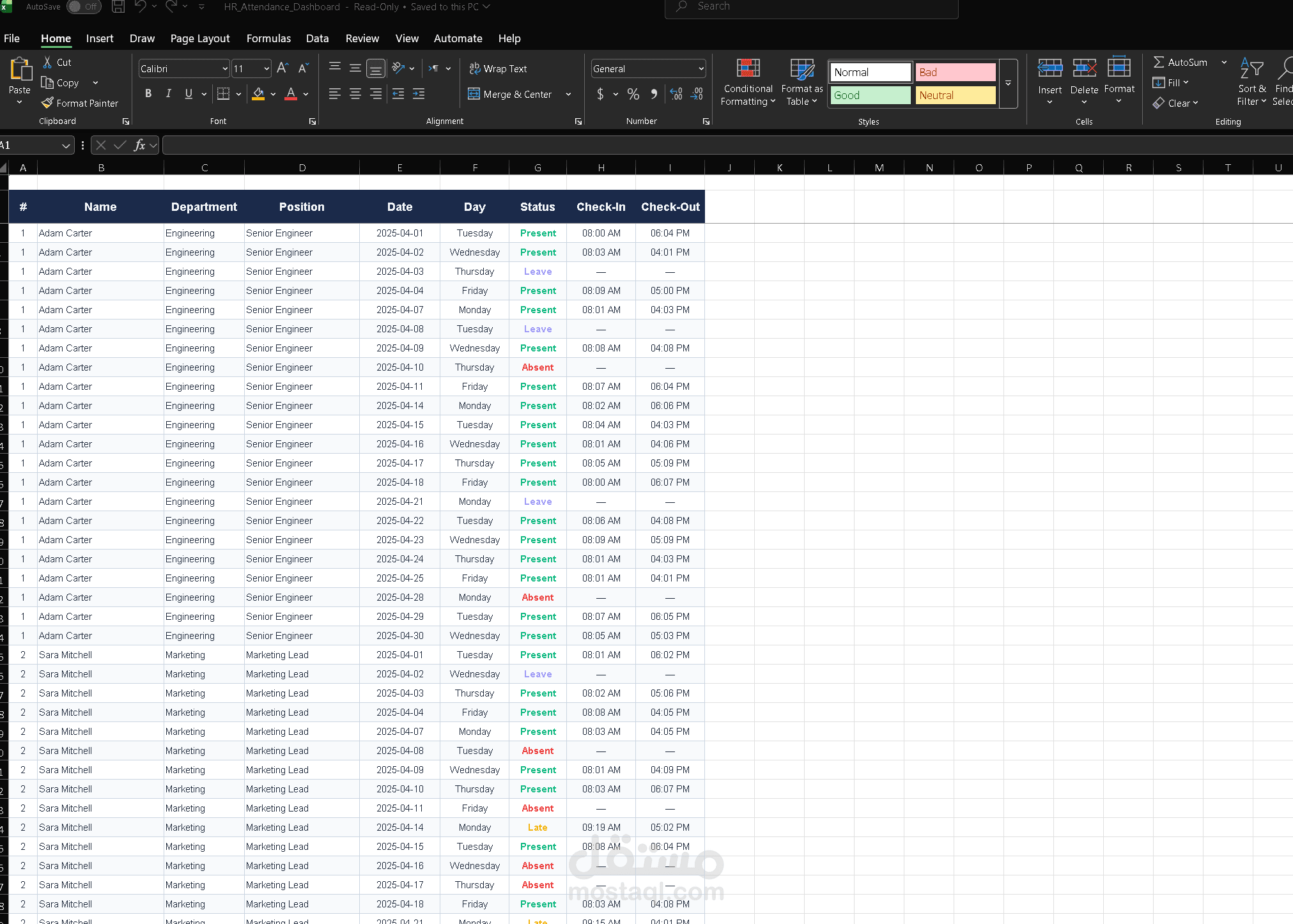This screenshot has height=924, width=1293.
Task: Switch to the Insert tab
Action: (x=100, y=38)
